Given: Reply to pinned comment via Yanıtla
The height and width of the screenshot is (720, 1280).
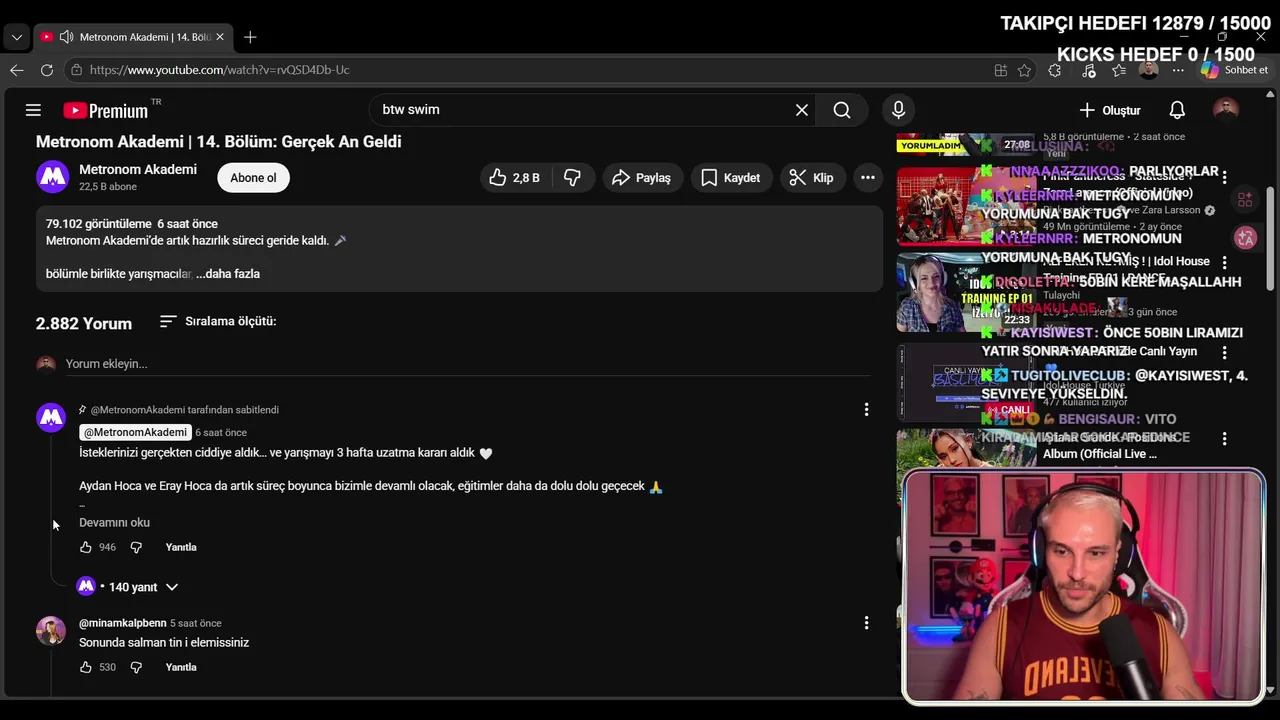Looking at the screenshot, I should 181,547.
